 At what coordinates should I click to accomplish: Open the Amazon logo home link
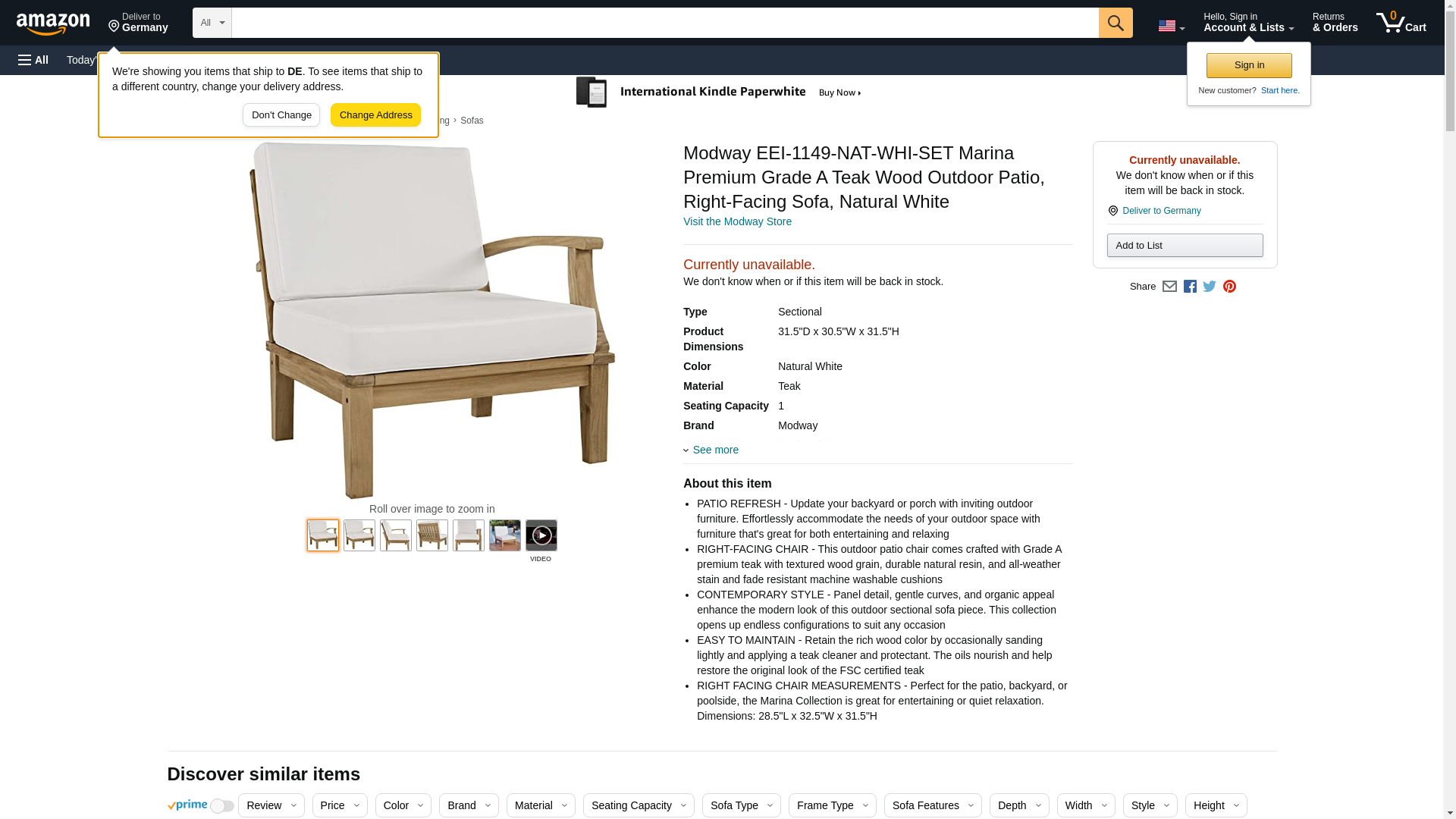(x=53, y=24)
